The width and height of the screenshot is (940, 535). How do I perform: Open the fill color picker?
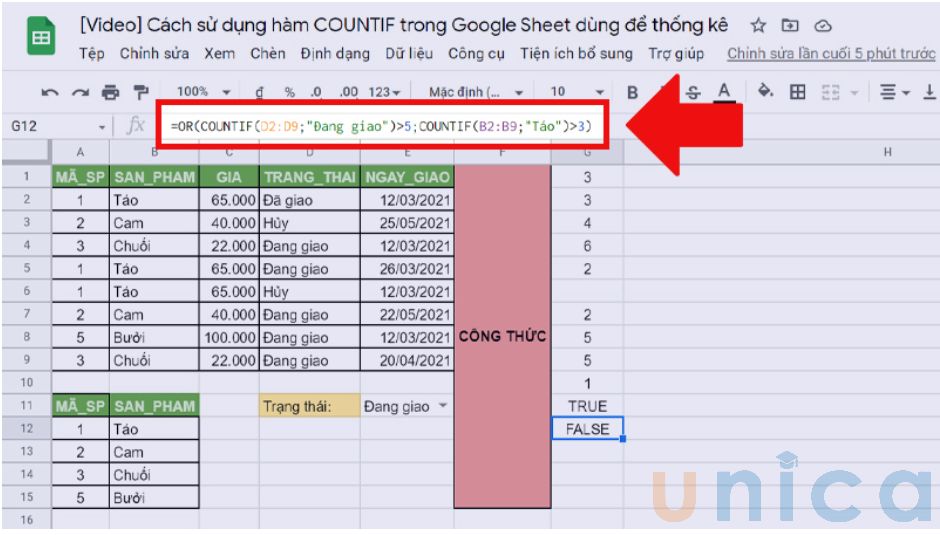tap(765, 91)
